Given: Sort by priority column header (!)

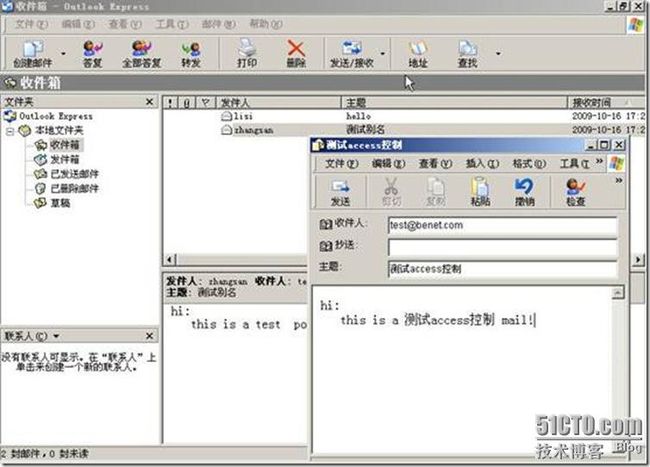Looking at the screenshot, I should [x=170, y=102].
